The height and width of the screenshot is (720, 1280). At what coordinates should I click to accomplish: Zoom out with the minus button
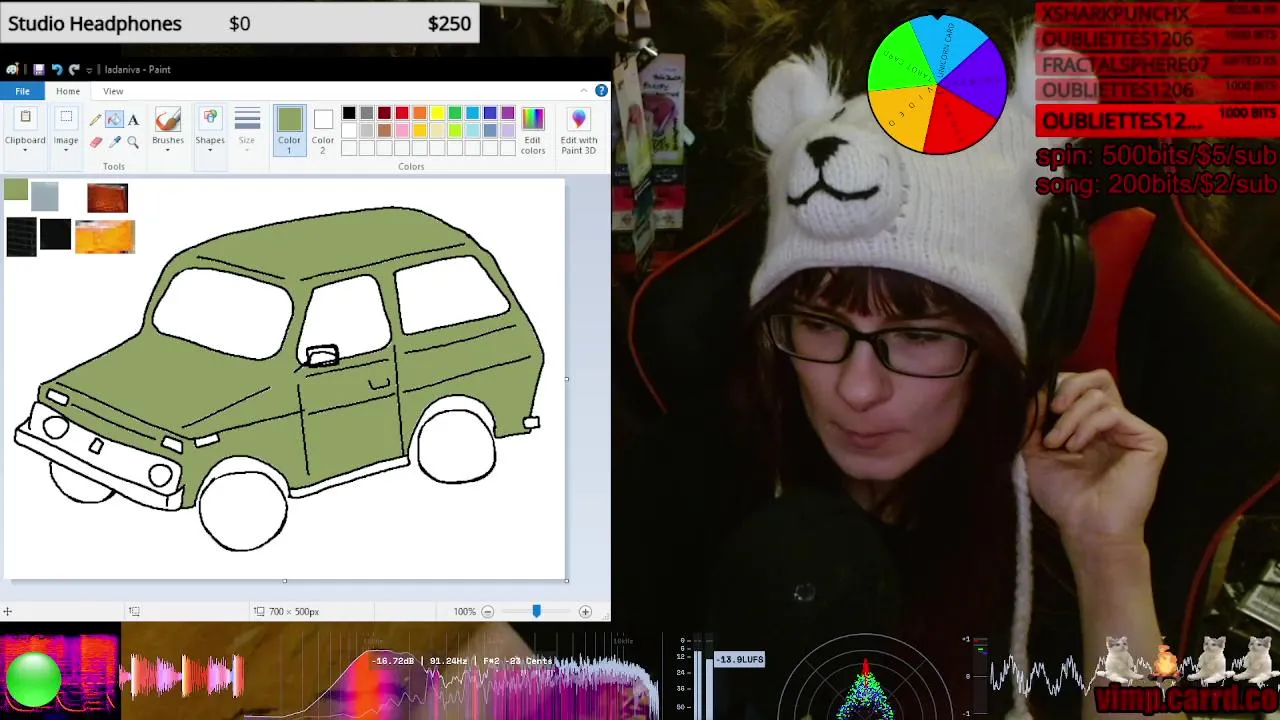click(x=488, y=611)
